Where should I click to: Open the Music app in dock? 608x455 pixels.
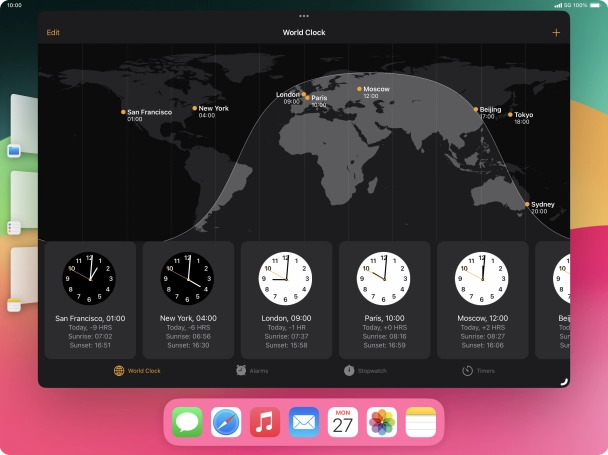coord(265,422)
